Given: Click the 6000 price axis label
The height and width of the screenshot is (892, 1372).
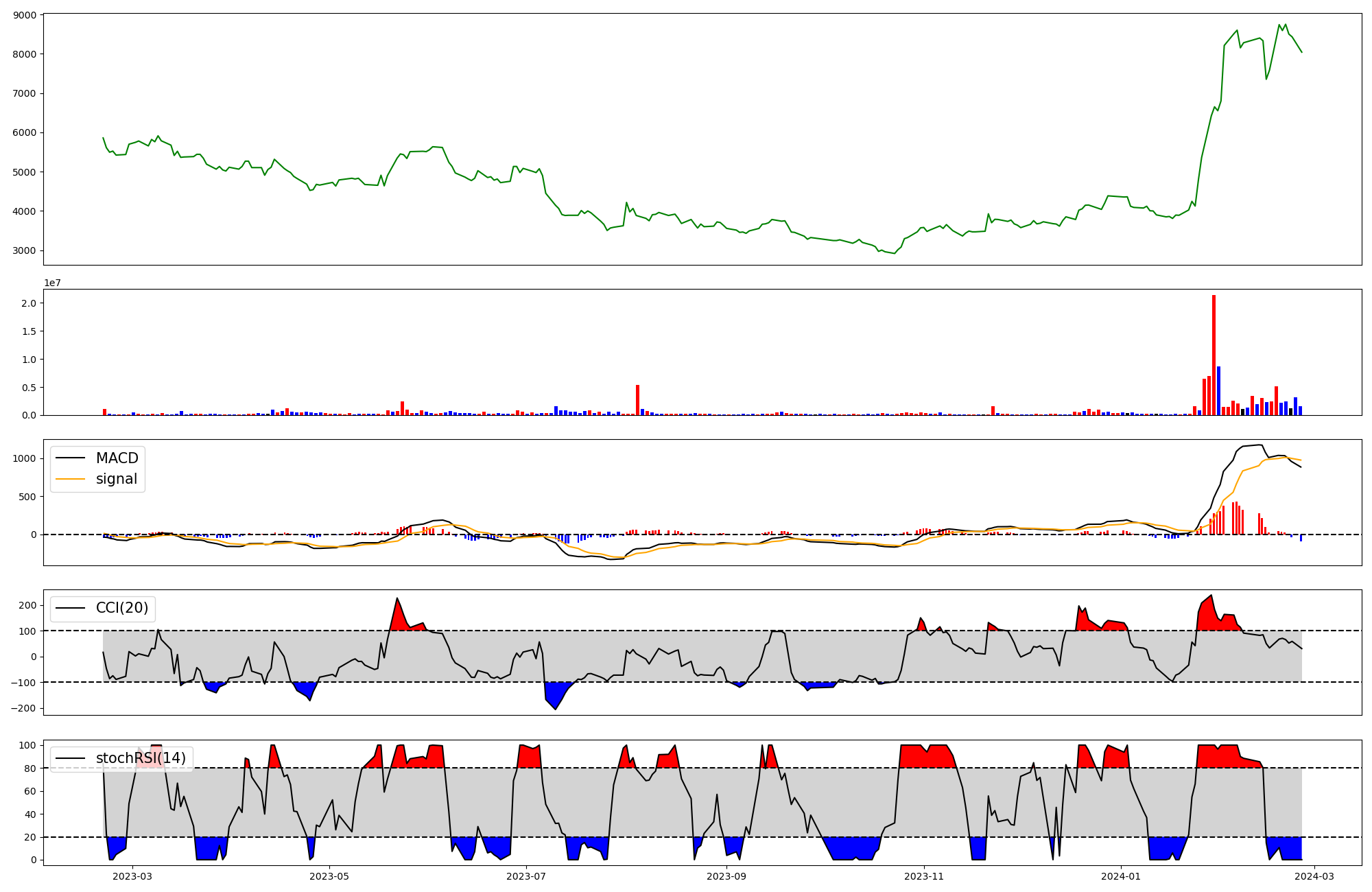Looking at the screenshot, I should (25, 132).
